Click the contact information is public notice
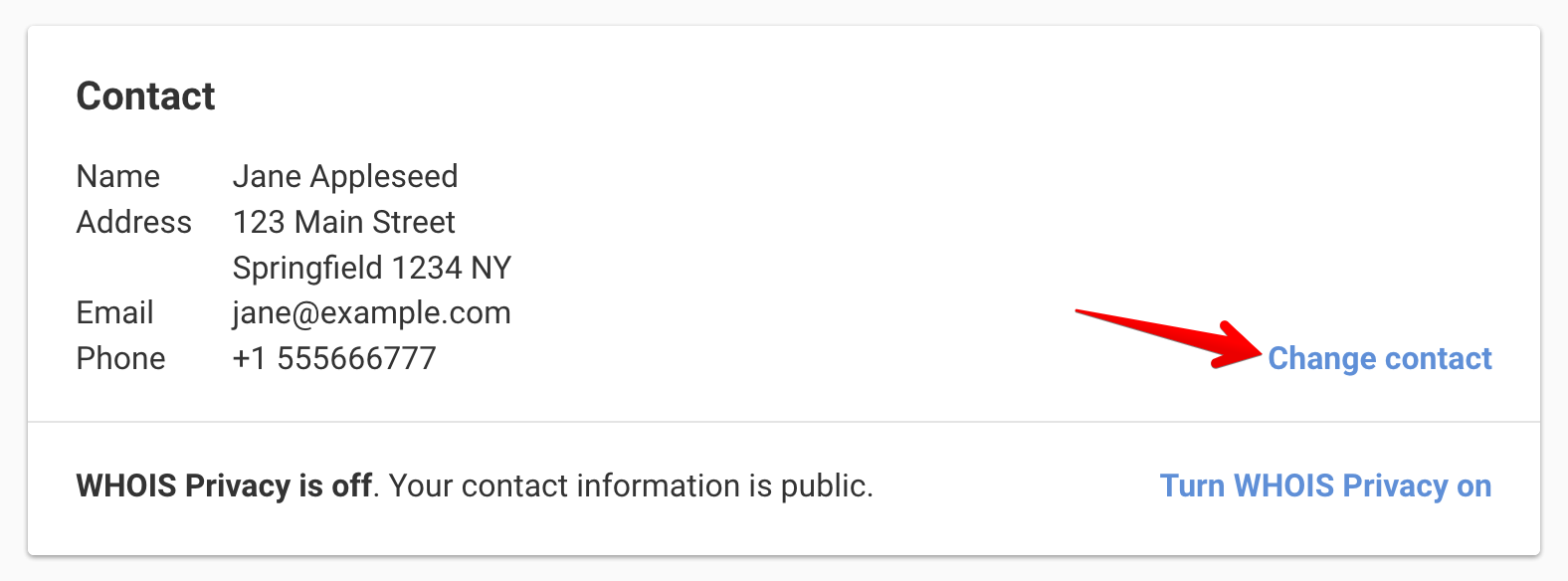This screenshot has height=581, width=1568. click(631, 485)
